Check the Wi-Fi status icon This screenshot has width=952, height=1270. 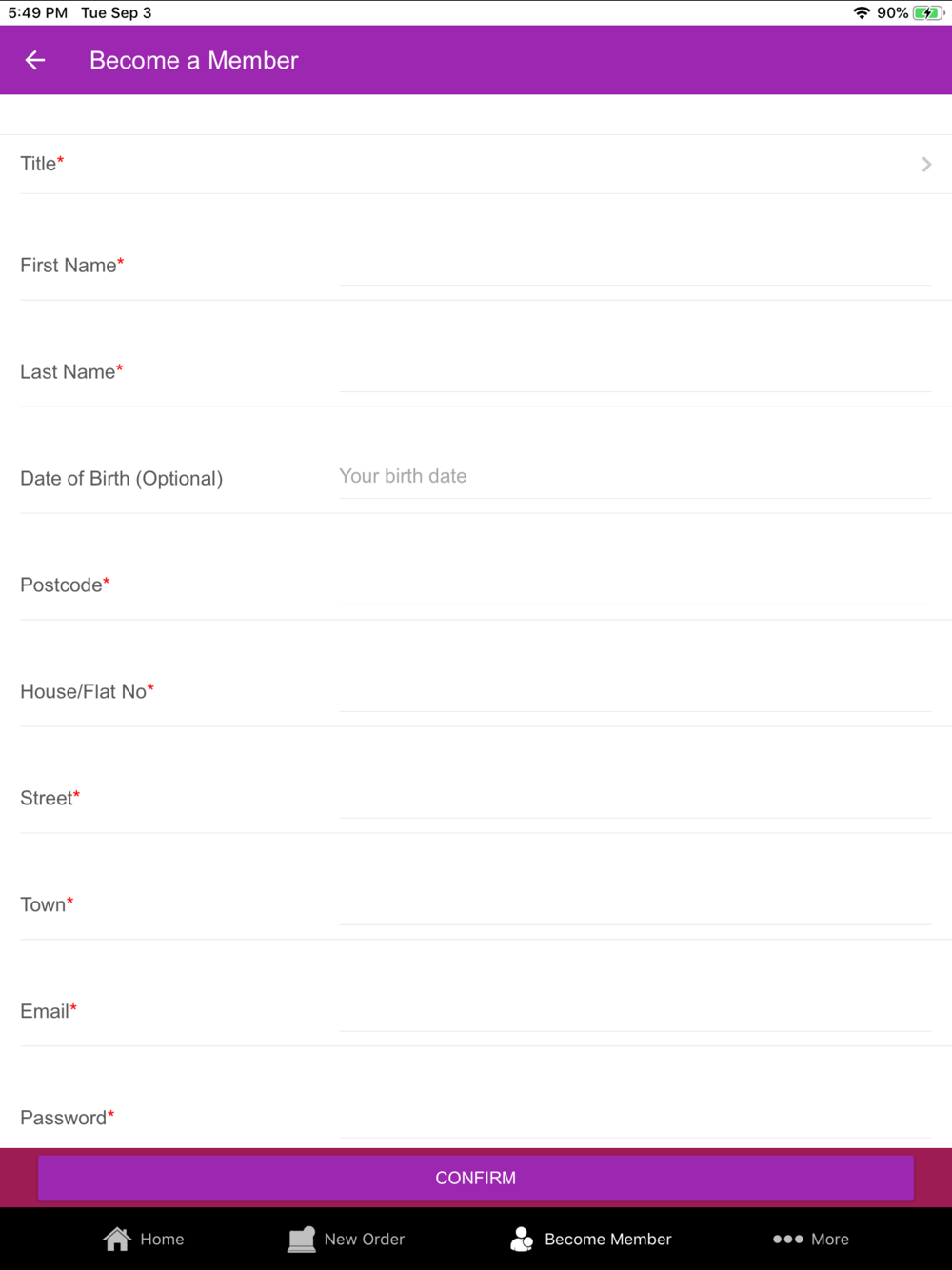861,12
